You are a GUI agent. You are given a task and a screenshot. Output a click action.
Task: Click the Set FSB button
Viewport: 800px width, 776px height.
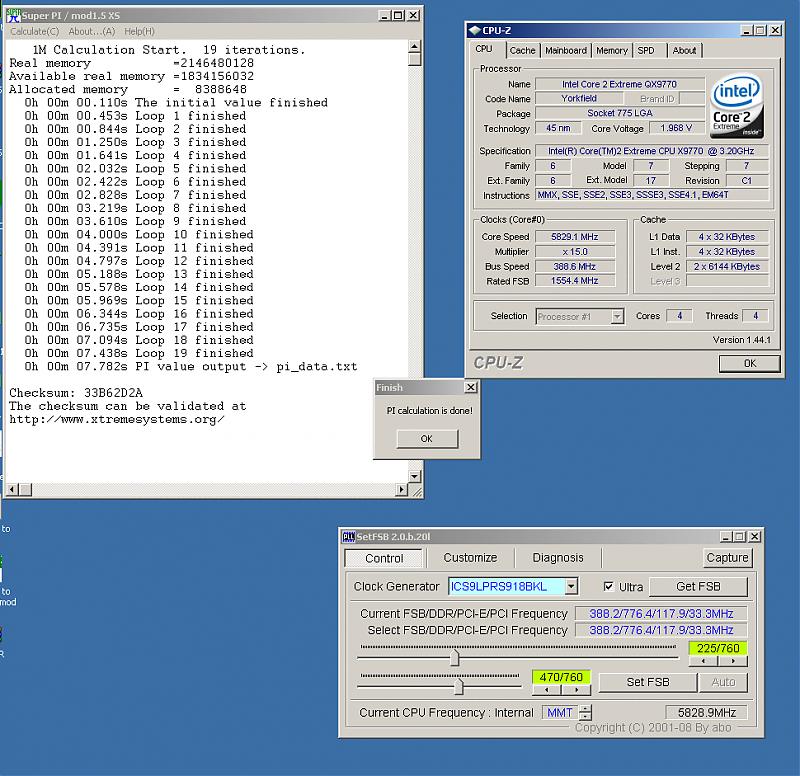pyautogui.click(x=648, y=682)
